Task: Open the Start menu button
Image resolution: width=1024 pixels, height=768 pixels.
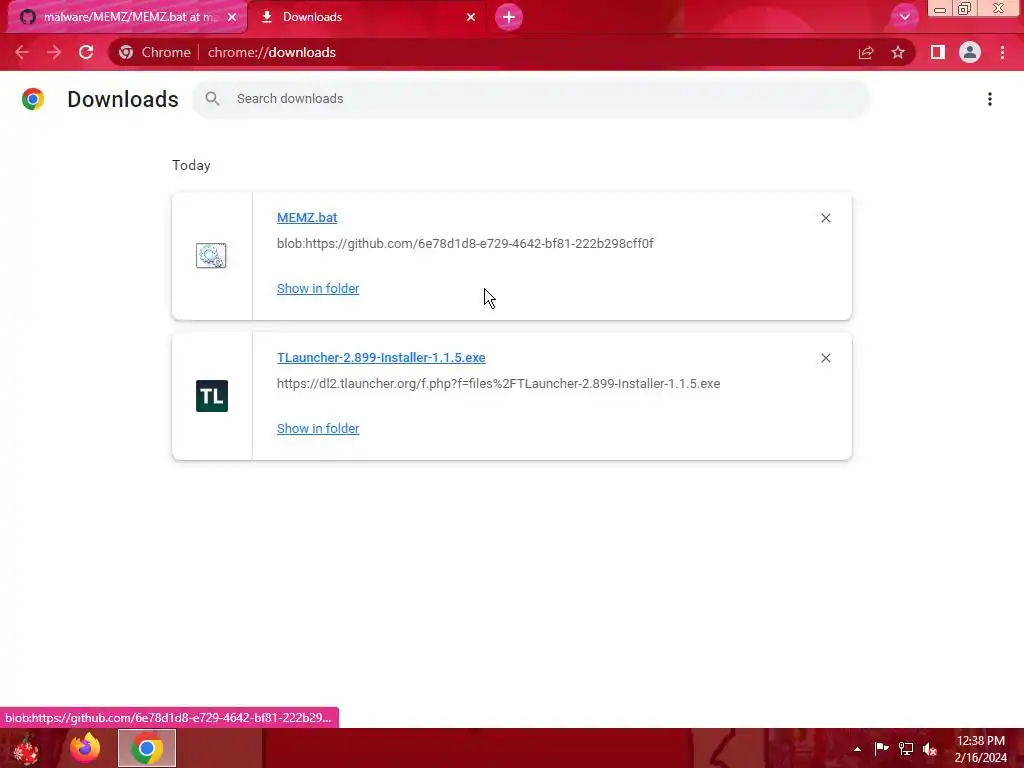Action: coord(26,748)
